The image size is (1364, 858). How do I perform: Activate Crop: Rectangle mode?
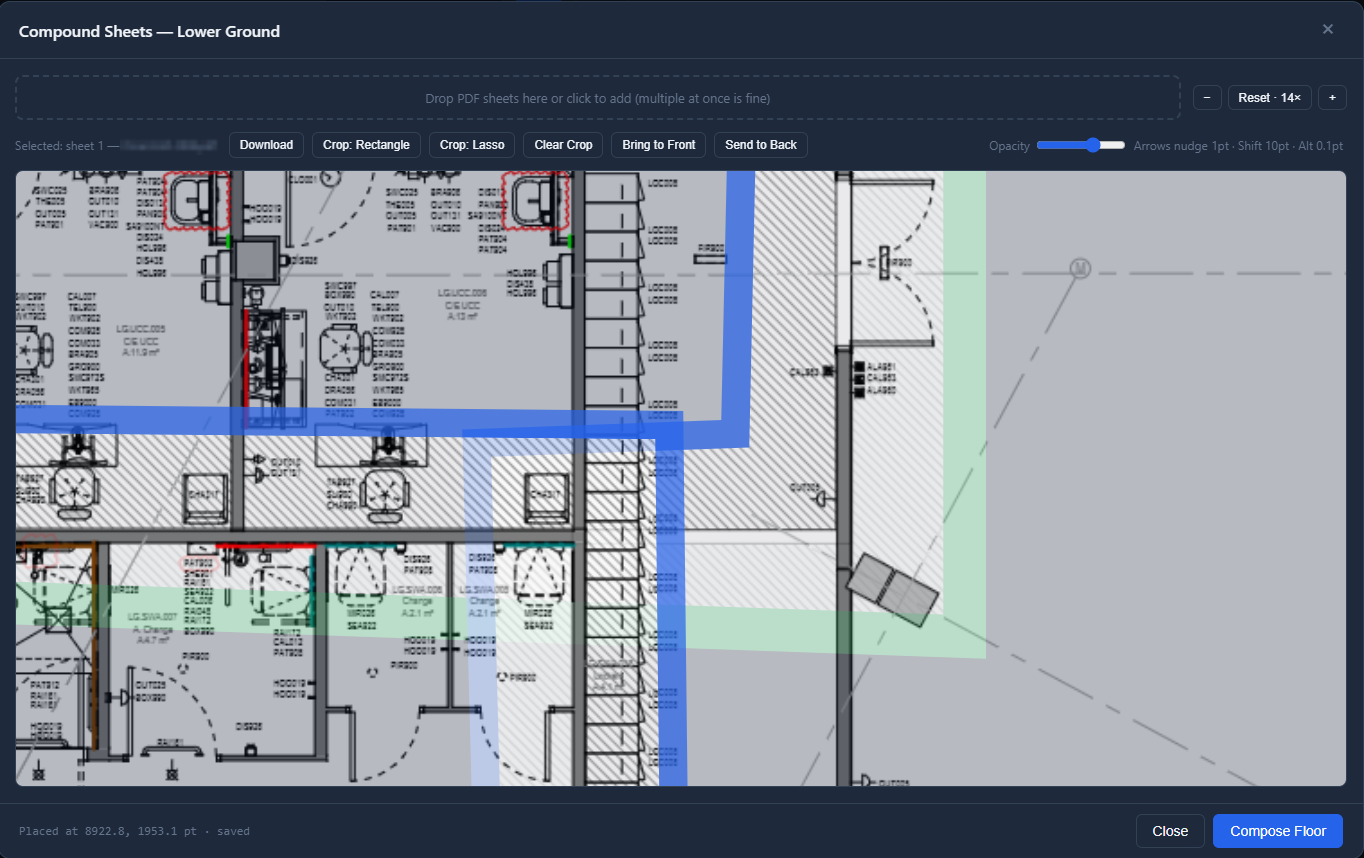click(366, 145)
